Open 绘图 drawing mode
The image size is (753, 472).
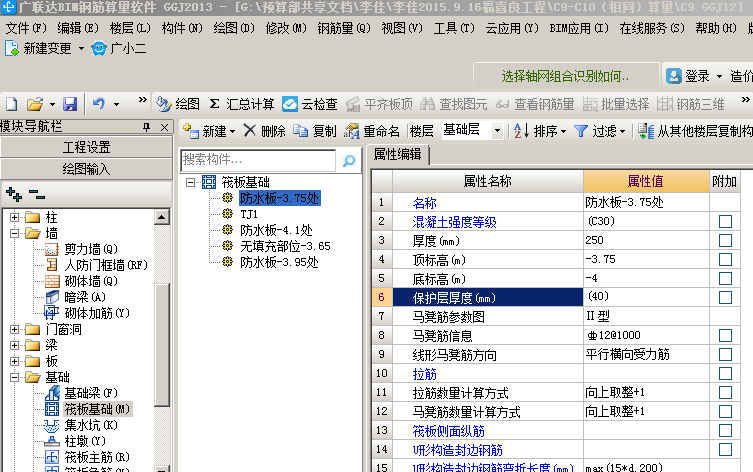pyautogui.click(x=178, y=104)
